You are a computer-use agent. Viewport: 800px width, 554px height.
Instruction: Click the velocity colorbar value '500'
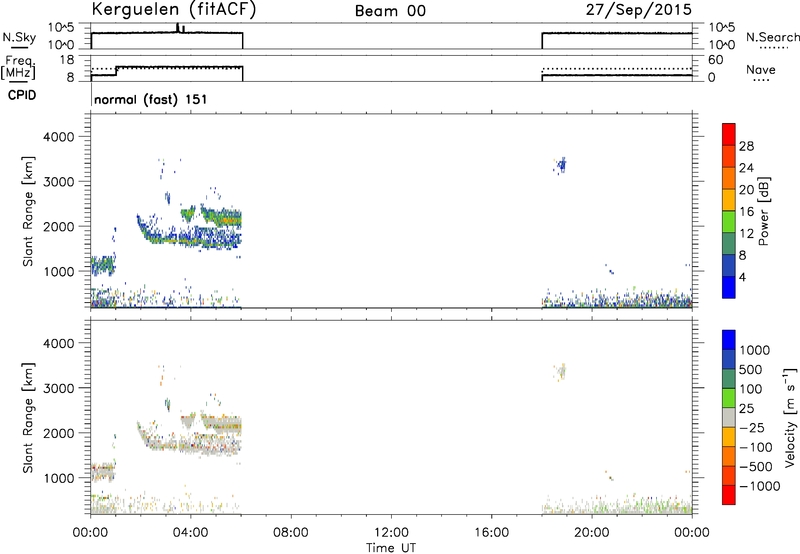coord(751,369)
